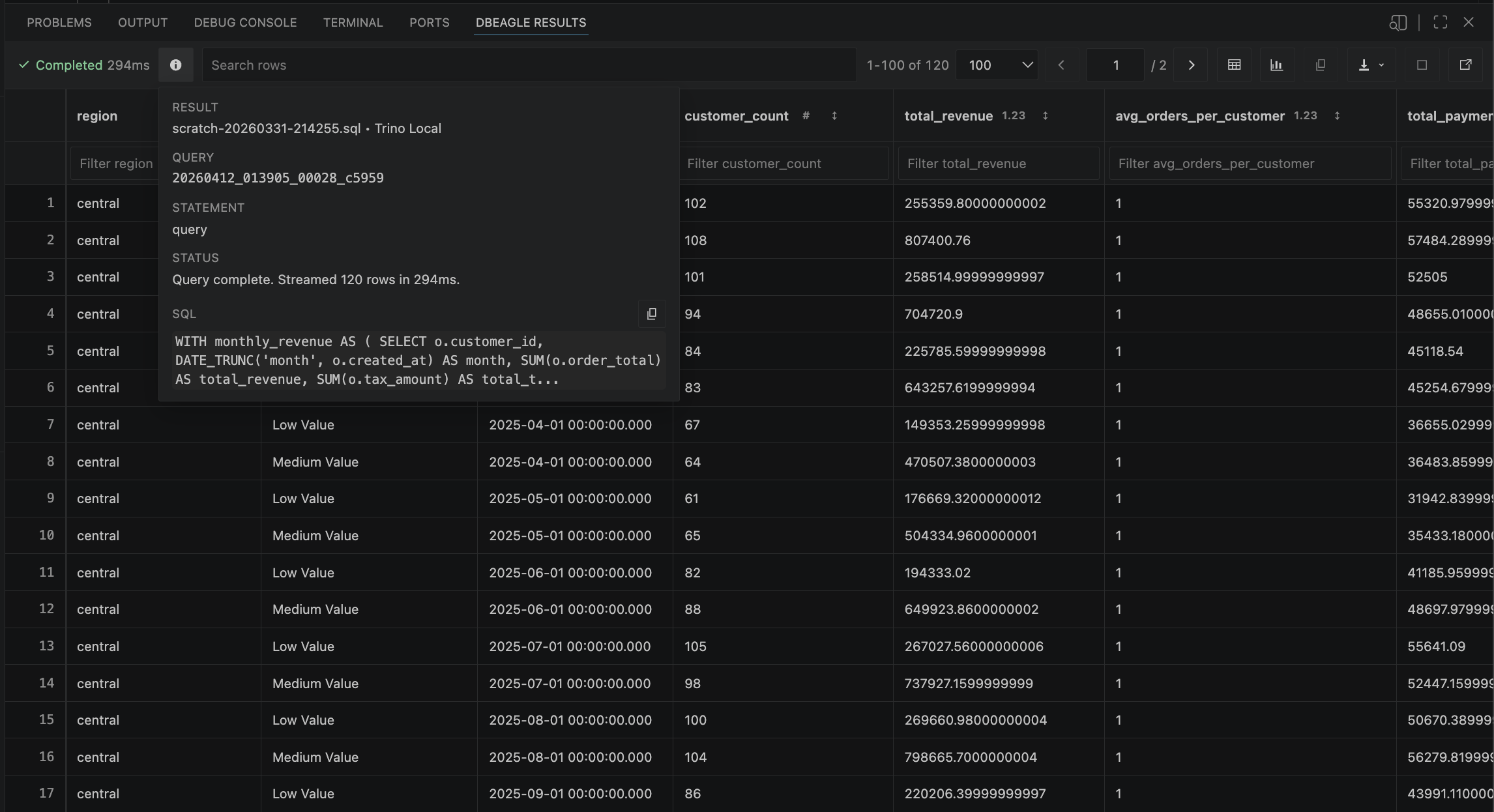
Task: Click the Search rows field
Action: 528,65
